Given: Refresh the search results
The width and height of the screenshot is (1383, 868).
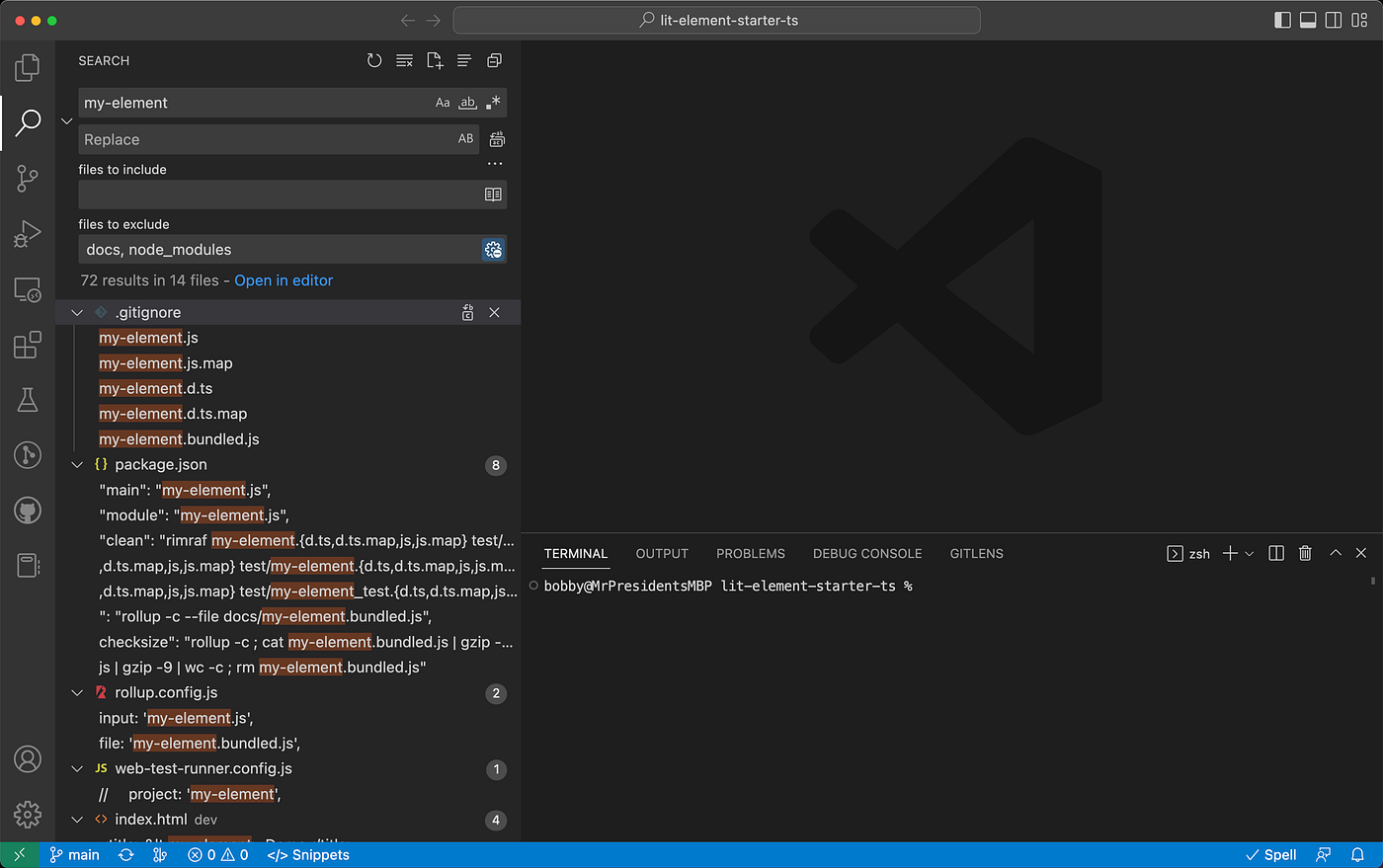Looking at the screenshot, I should pos(374,60).
